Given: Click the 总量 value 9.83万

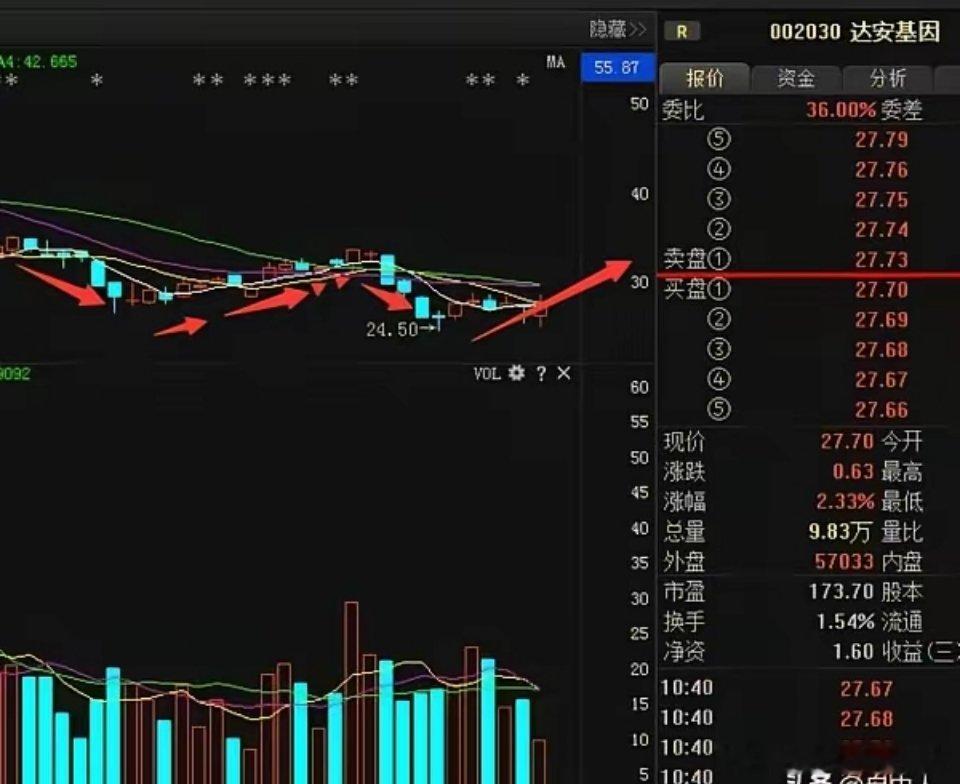Looking at the screenshot, I should pyautogui.click(x=839, y=531).
